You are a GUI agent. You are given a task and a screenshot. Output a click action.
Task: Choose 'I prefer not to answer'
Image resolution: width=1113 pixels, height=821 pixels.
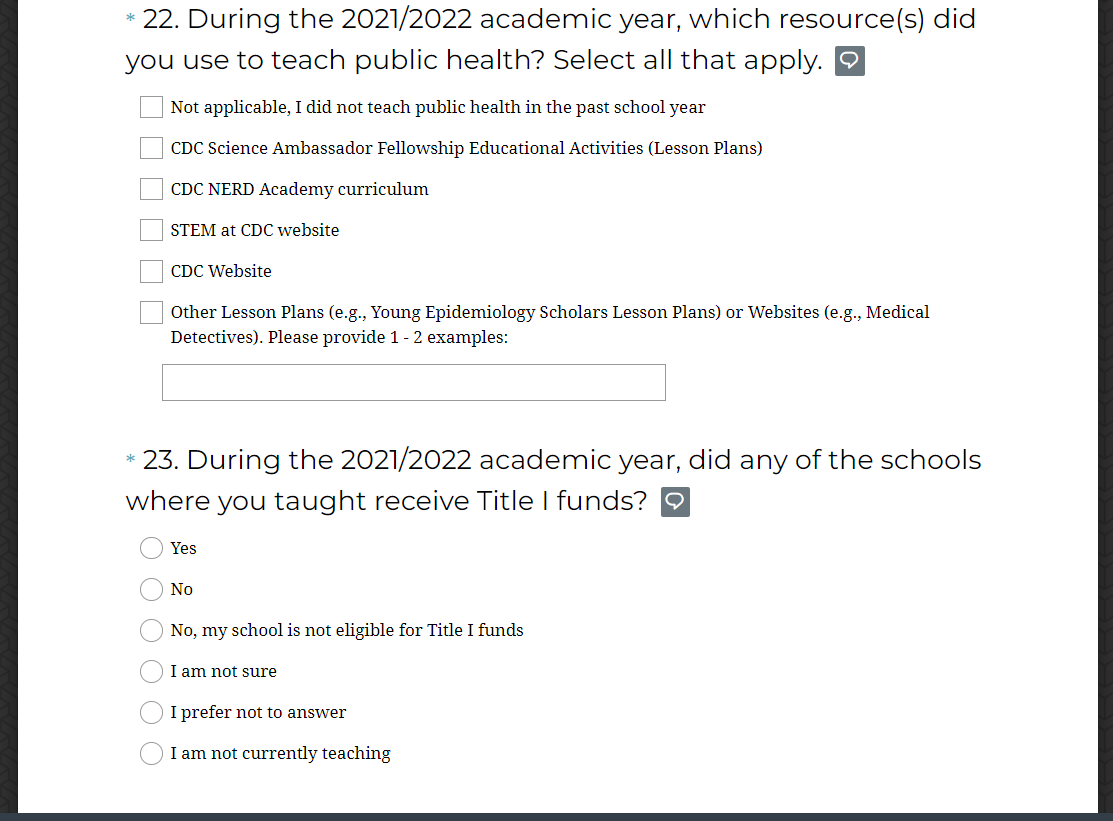[151, 713]
